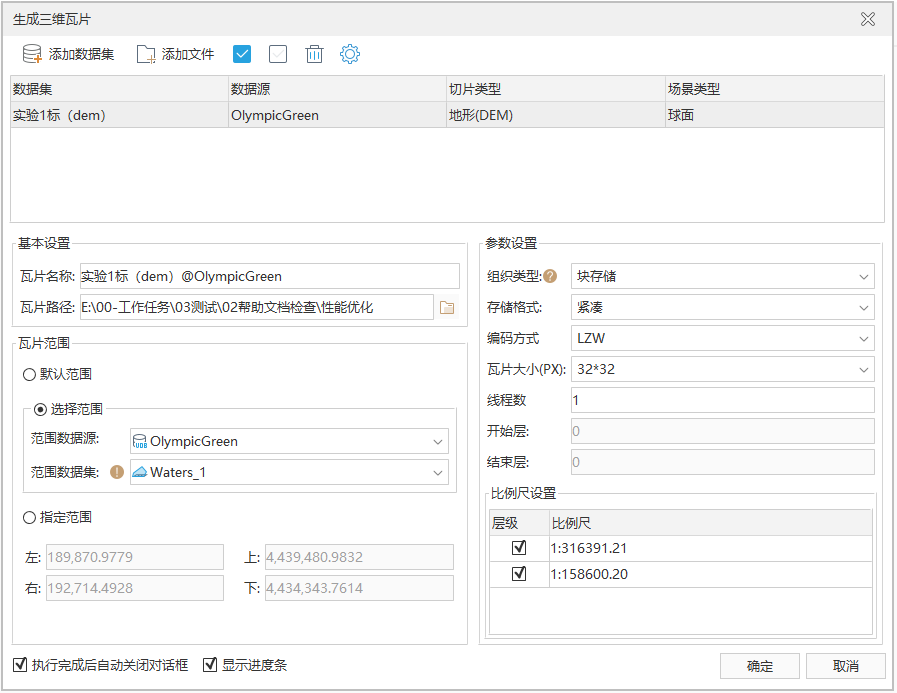897x693 pixels.
Task: Click warning icon beside 范围数据集
Action: click(x=117, y=473)
